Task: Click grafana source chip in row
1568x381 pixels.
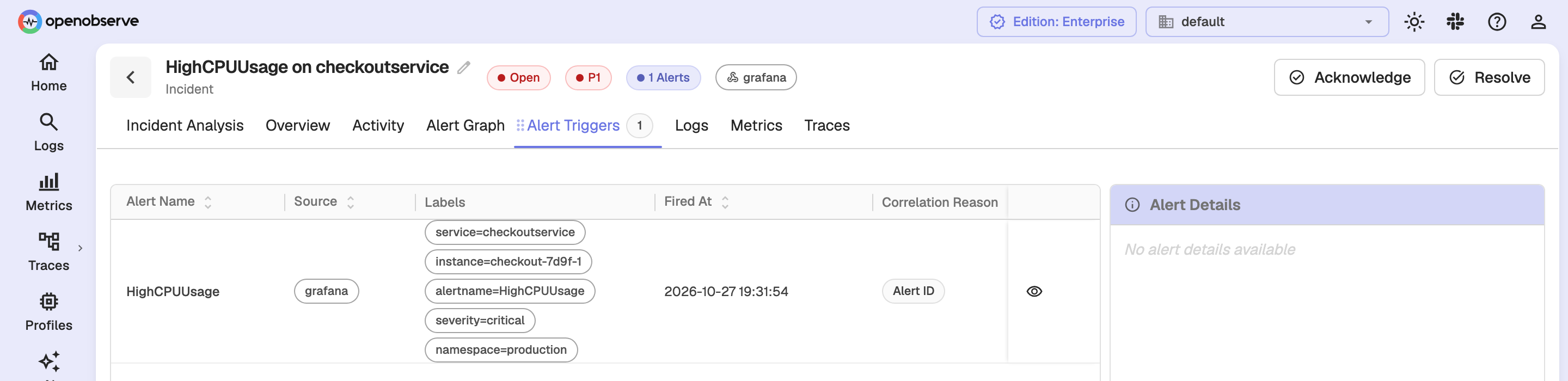Action: tap(326, 291)
